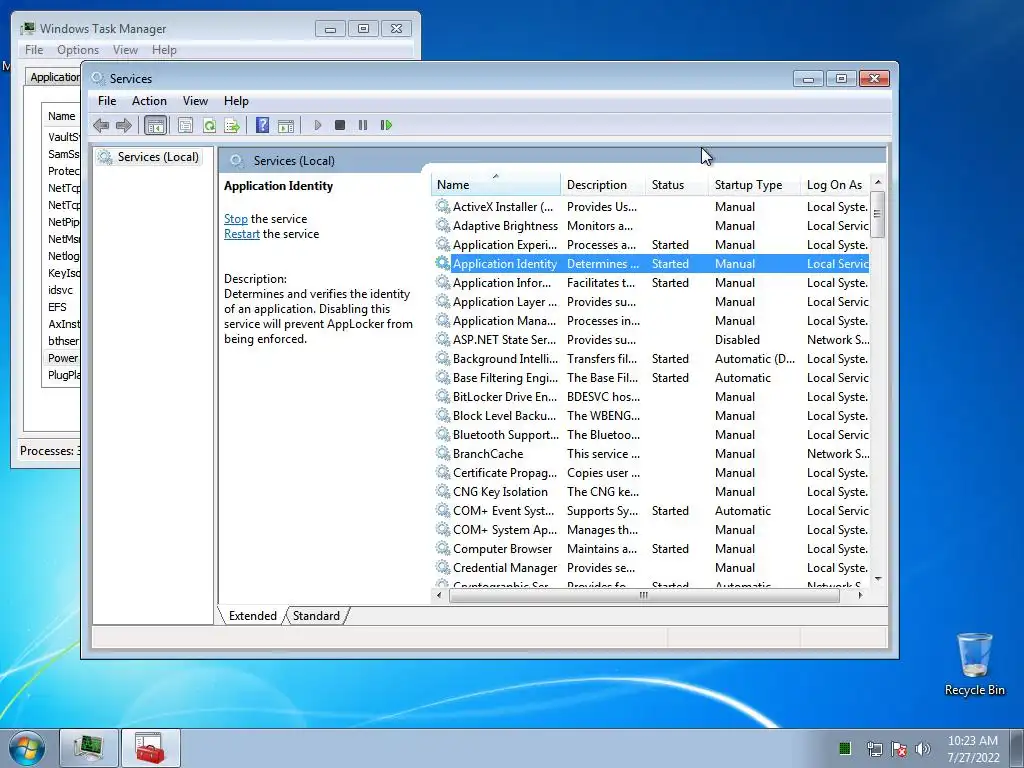Screen dimensions: 1024x768
Task: Click the gear icon beside BranchCache
Action: pos(443,453)
